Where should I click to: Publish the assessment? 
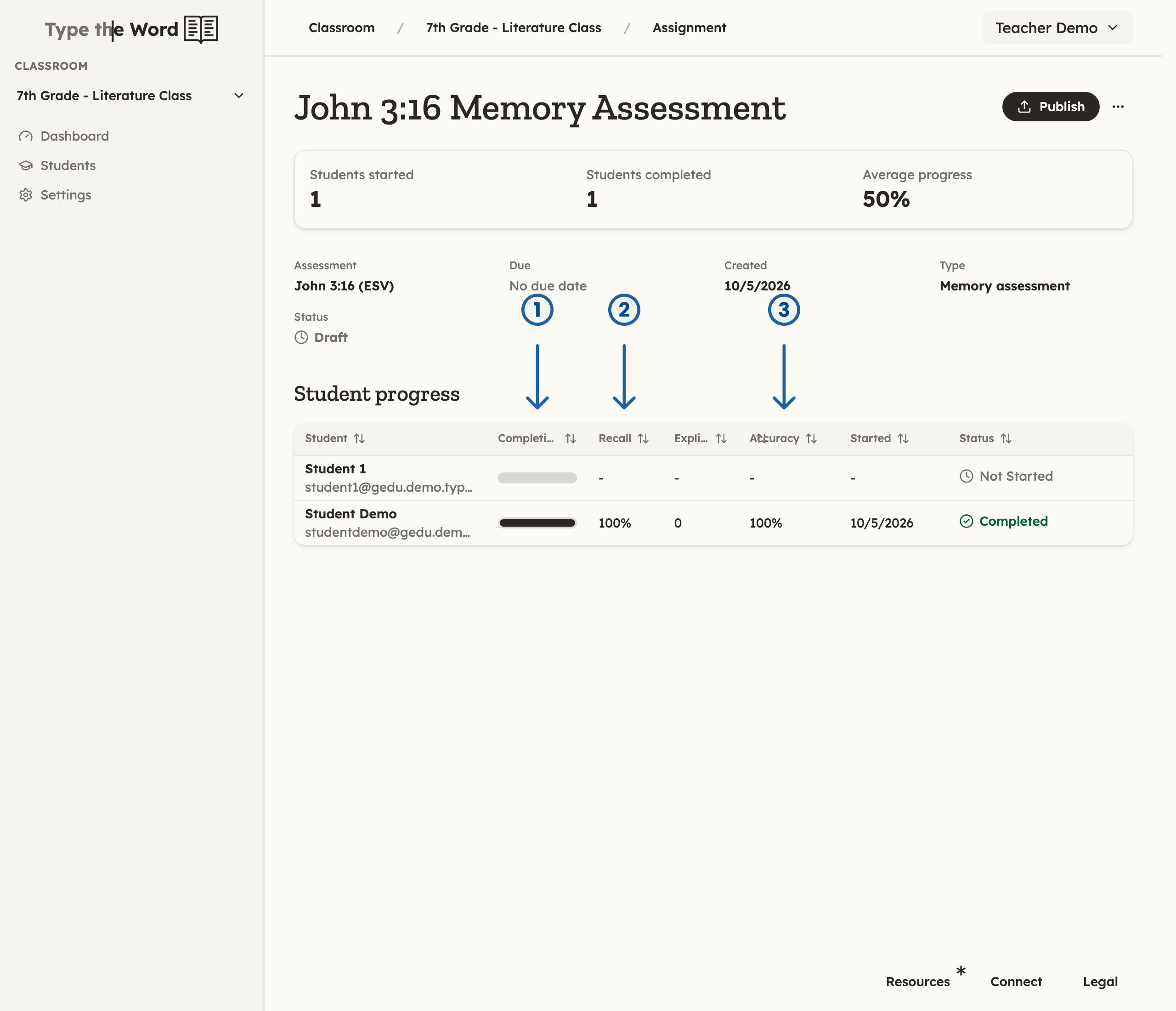[x=1051, y=107]
